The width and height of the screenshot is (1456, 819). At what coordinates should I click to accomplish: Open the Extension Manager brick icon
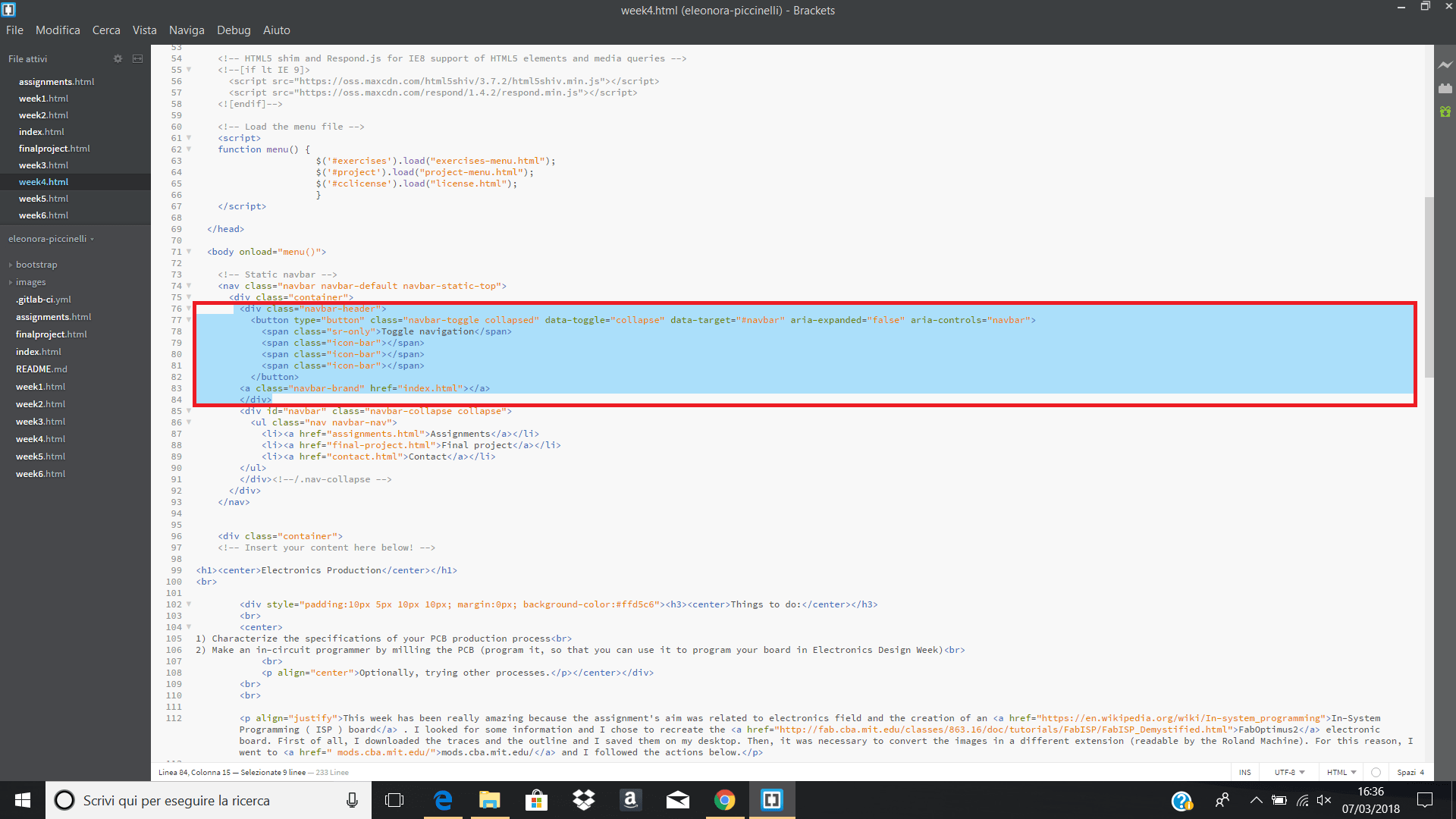(x=1445, y=89)
